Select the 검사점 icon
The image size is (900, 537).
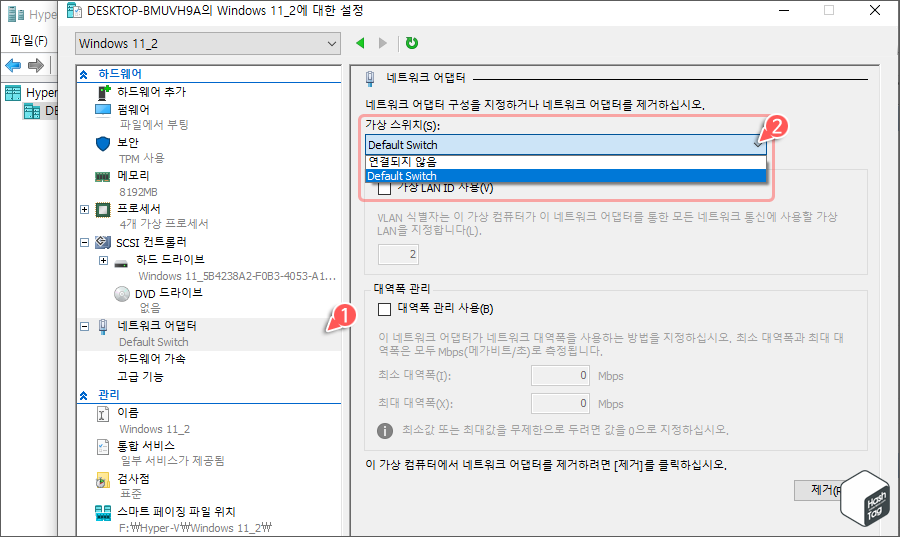(103, 480)
